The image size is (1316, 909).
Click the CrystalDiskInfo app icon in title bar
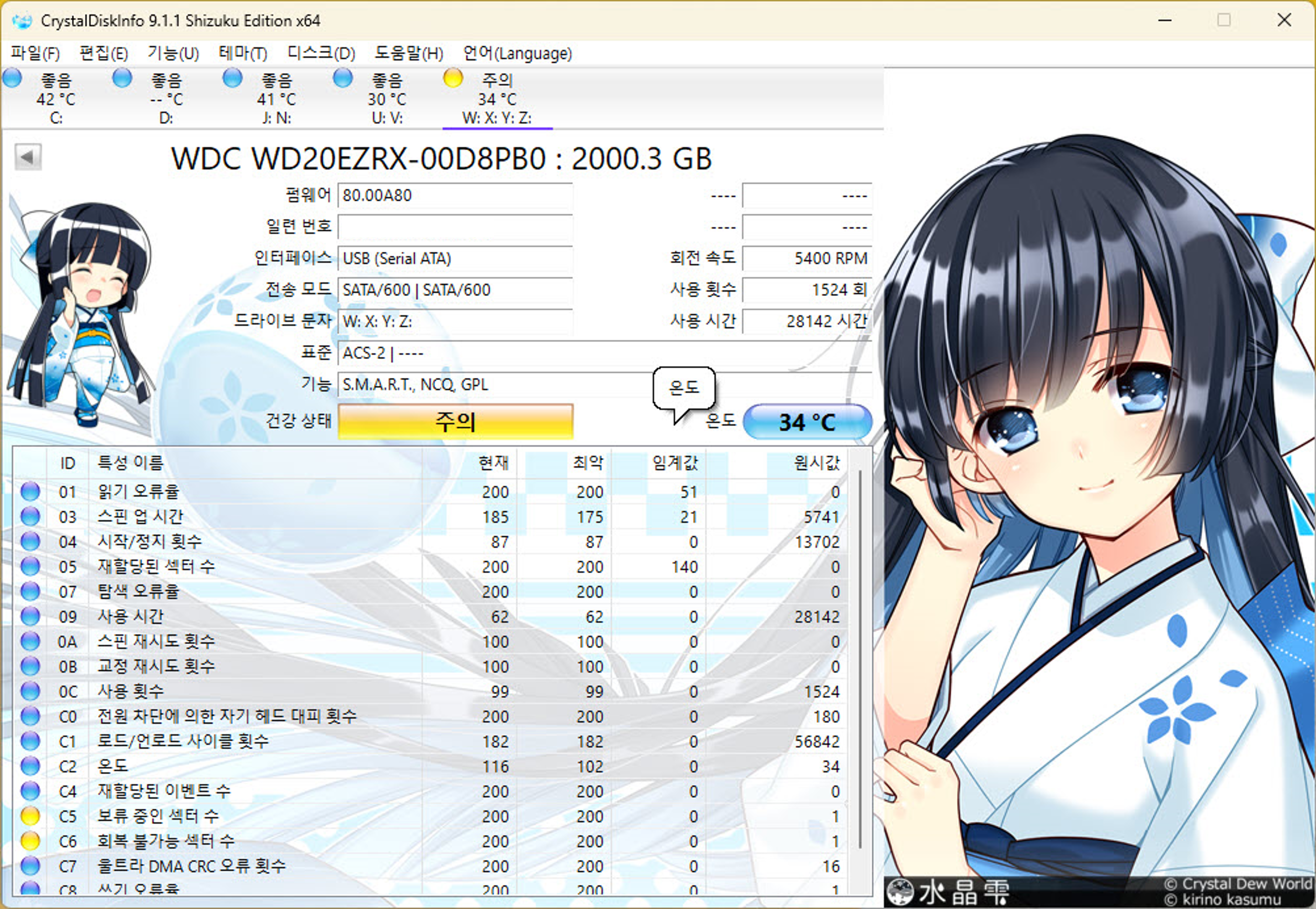[22, 21]
